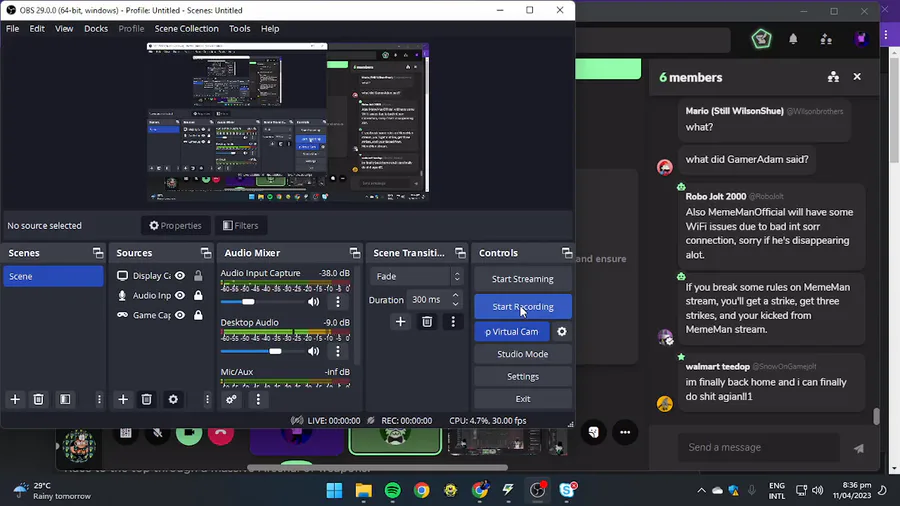Open transition properties dots icon

click(x=453, y=322)
